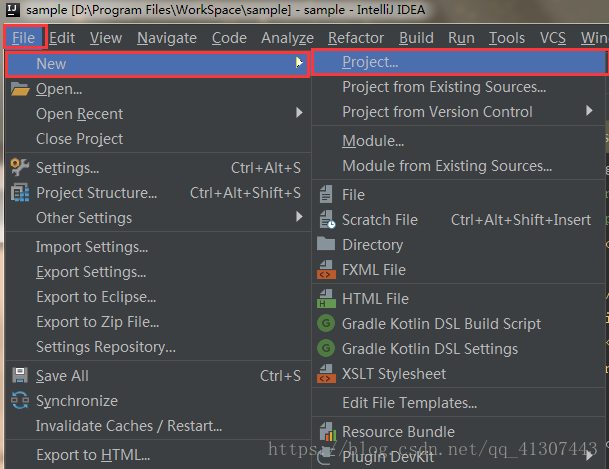Choose Import Settings...
Image resolution: width=609 pixels, height=469 pixels.
click(158, 247)
